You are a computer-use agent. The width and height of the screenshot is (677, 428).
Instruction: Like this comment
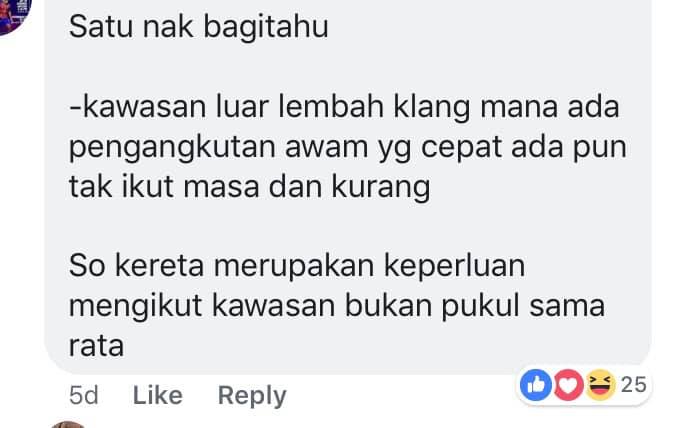click(x=158, y=395)
